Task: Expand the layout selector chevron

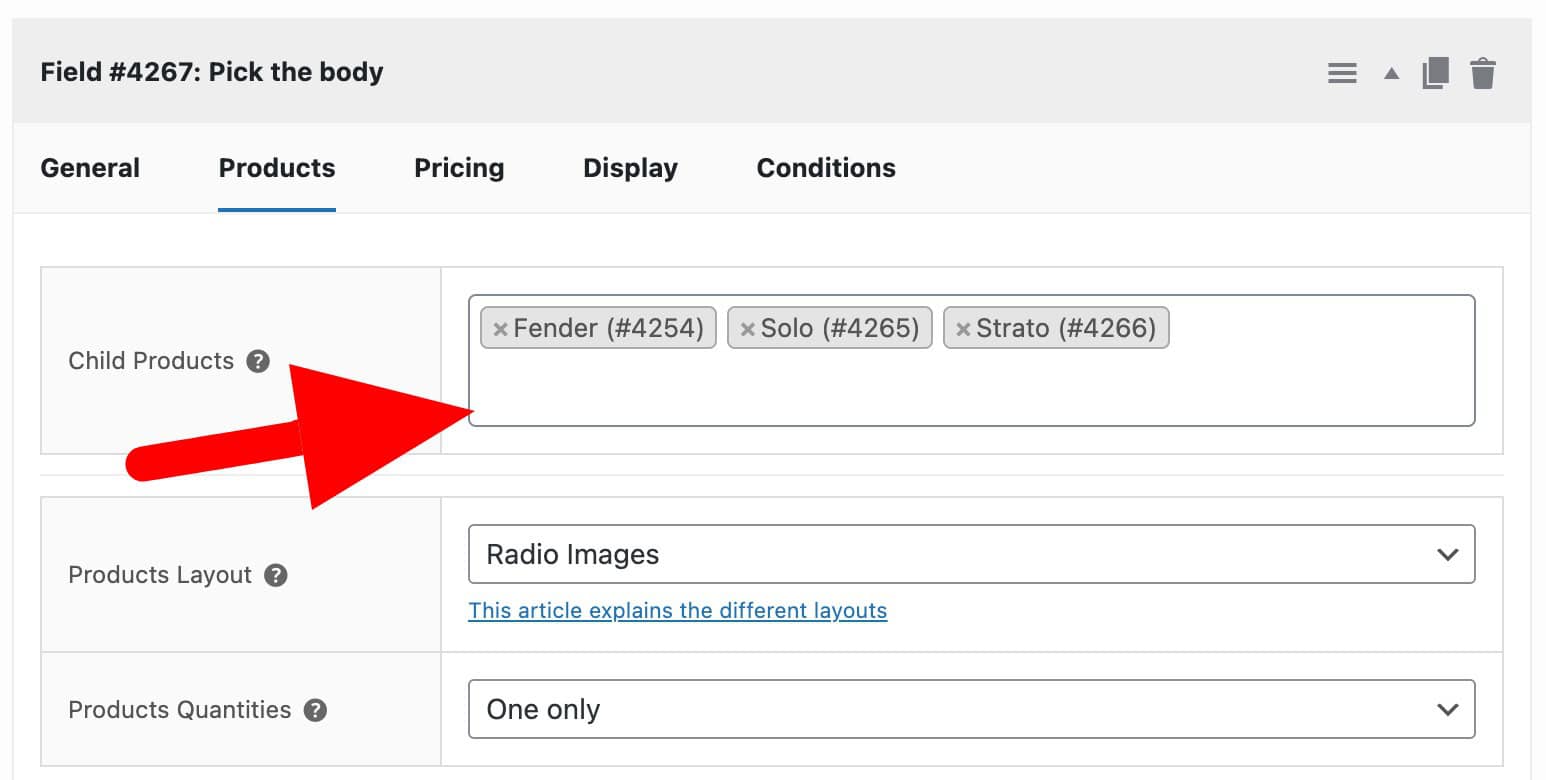Action: 1449,554
